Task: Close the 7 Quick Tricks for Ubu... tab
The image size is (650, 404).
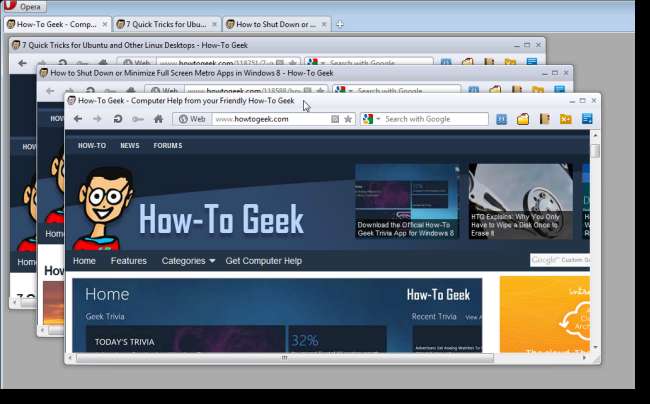Action: (x=214, y=24)
